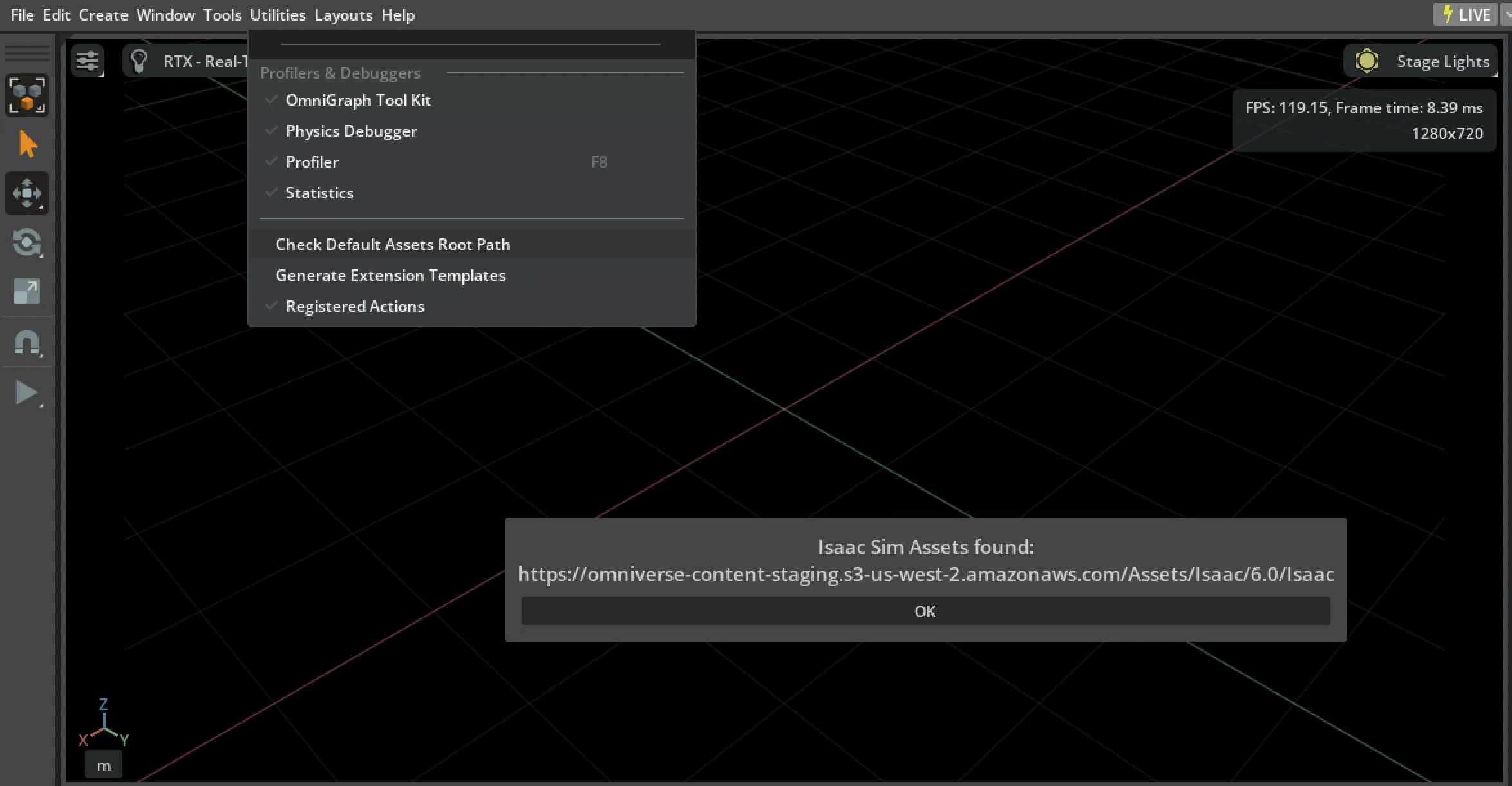Select Check Default Assets Root Path
Screen dimensions: 1512x786
[x=393, y=244]
